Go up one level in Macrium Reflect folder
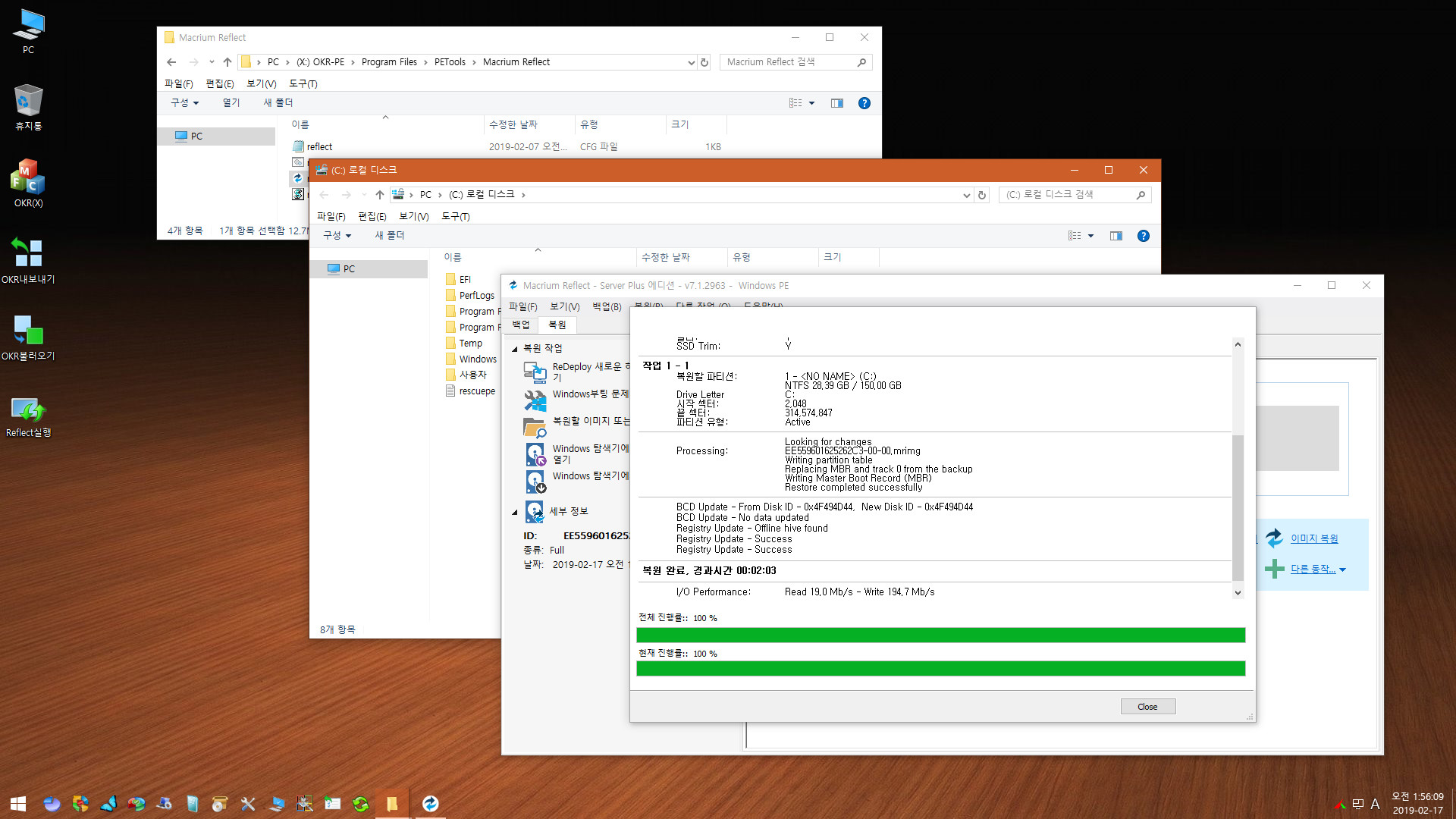Viewport: 1456px width, 819px height. (227, 62)
